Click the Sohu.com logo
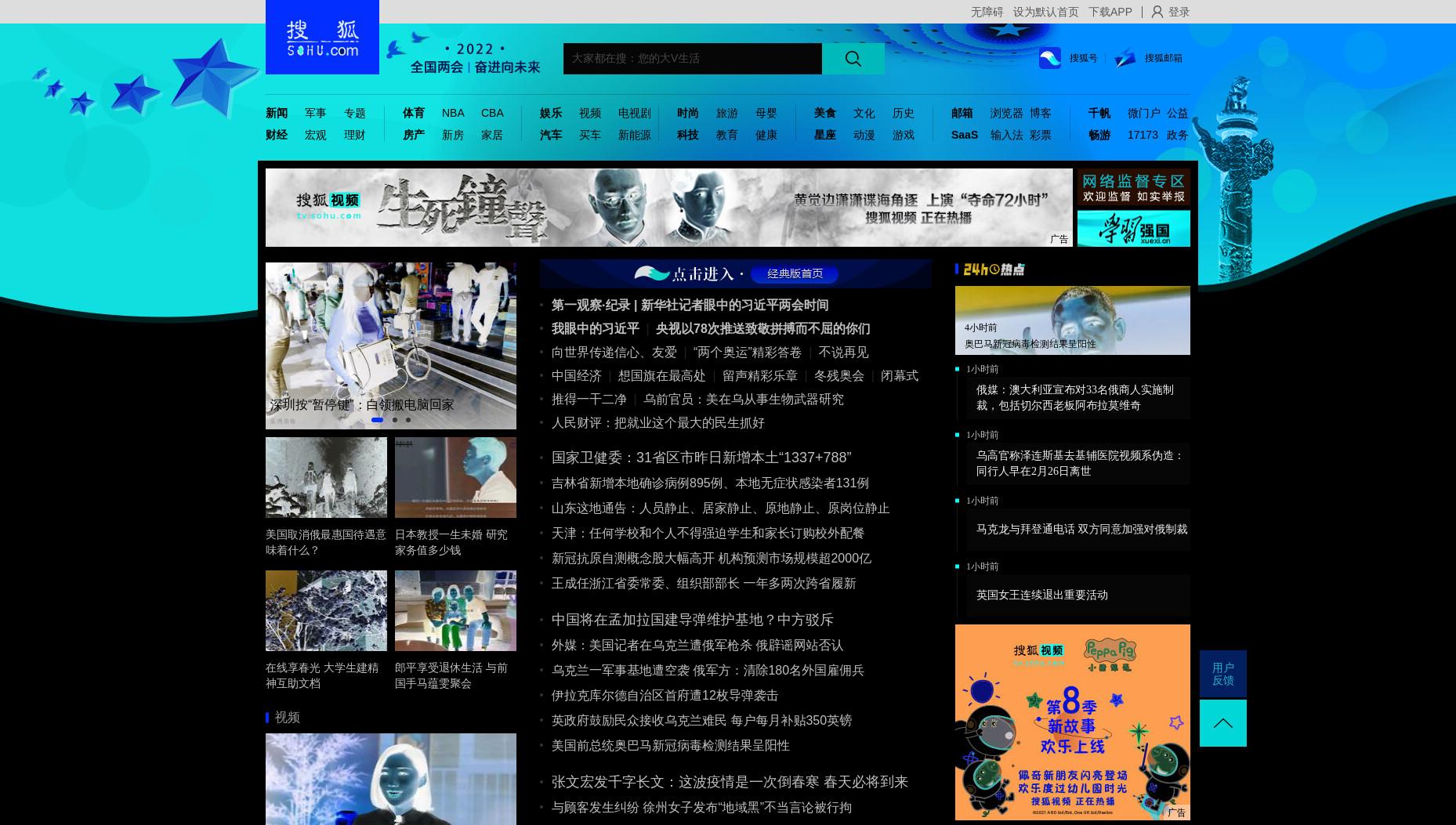Viewport: 1456px width, 825px height. [322, 38]
